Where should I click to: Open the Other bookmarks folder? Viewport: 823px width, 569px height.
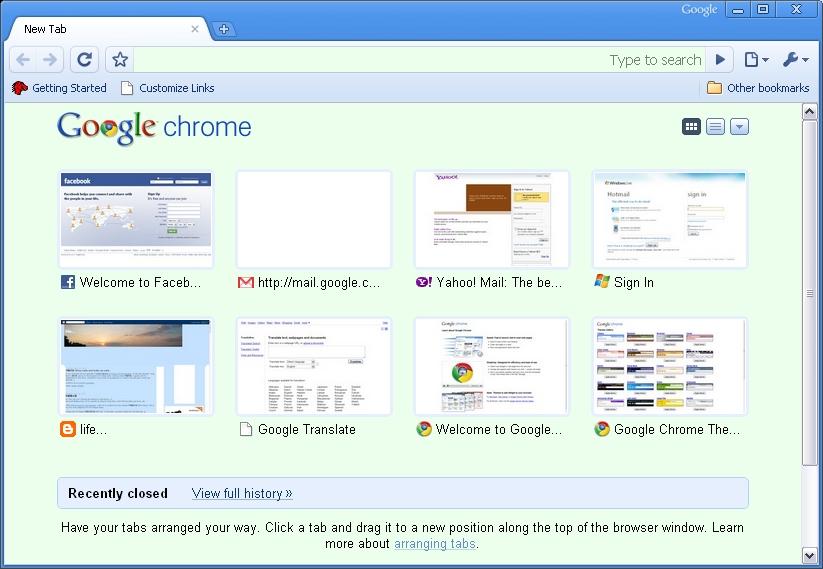[758, 88]
